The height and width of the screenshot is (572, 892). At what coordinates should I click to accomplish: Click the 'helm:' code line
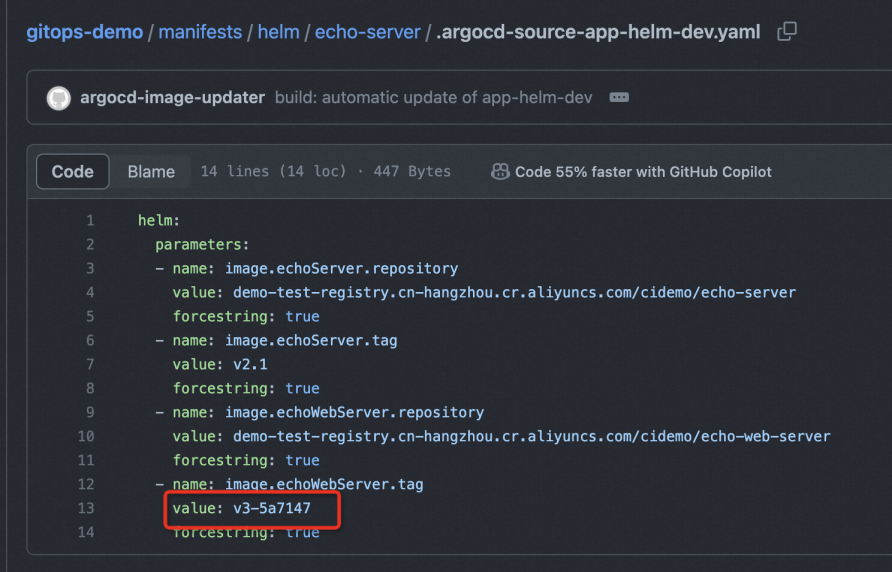click(x=159, y=220)
